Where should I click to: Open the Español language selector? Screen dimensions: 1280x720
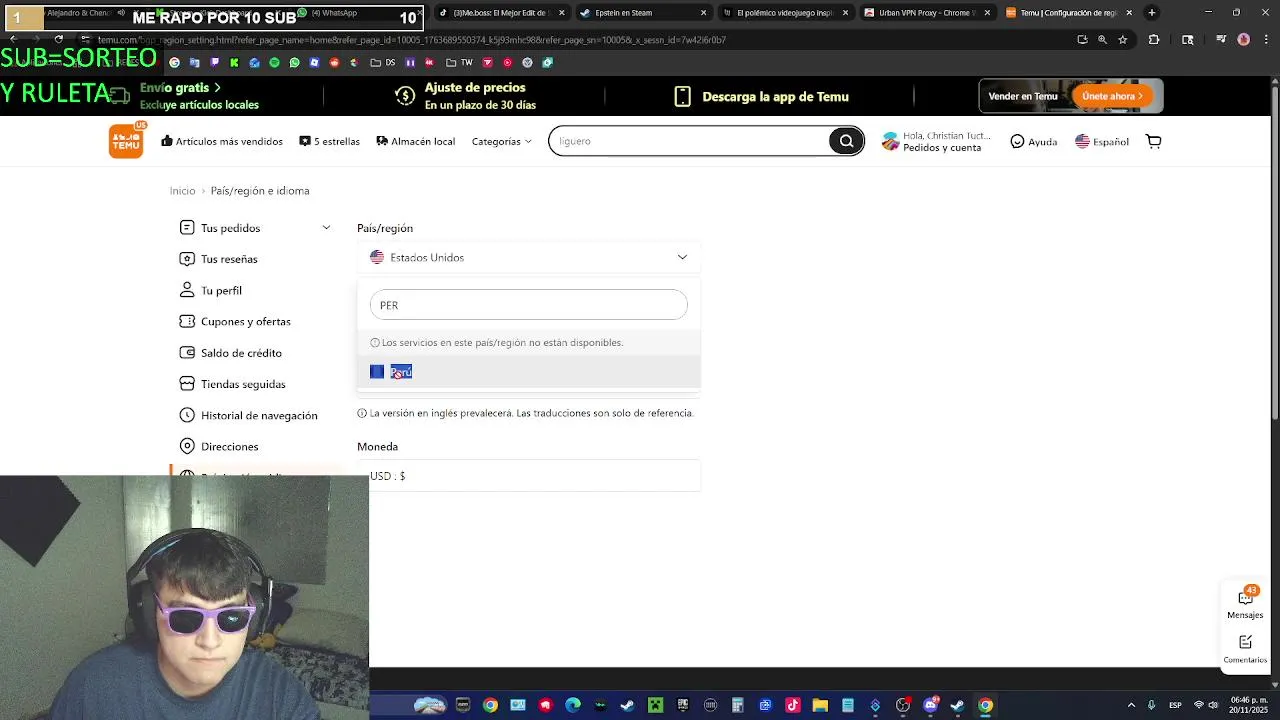[1102, 142]
